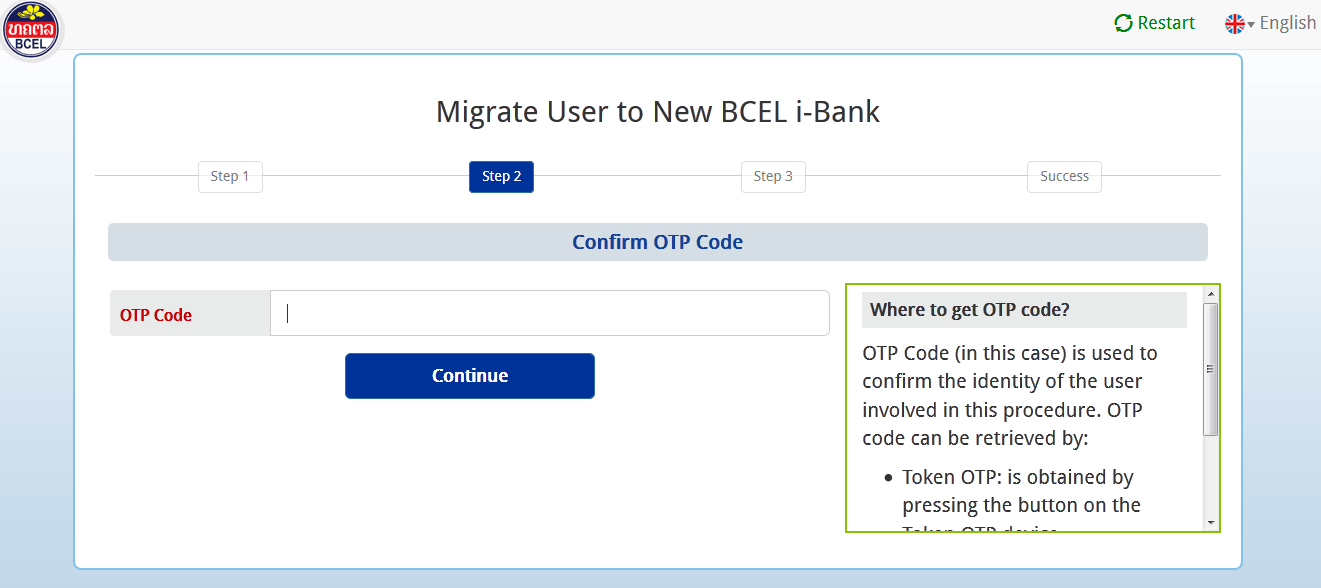Select the English language label
The height and width of the screenshot is (588, 1321).
pos(1287,23)
